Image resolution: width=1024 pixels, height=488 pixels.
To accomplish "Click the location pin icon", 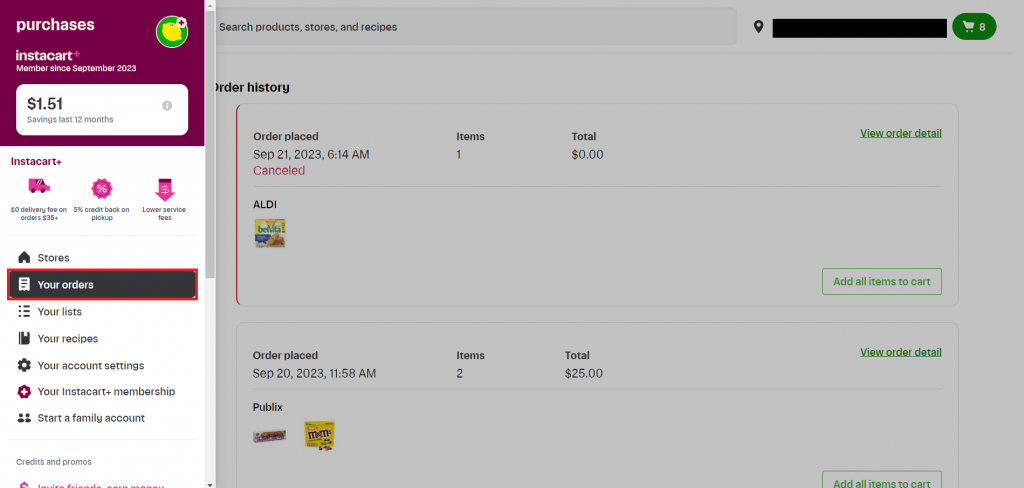I will click(x=758, y=27).
